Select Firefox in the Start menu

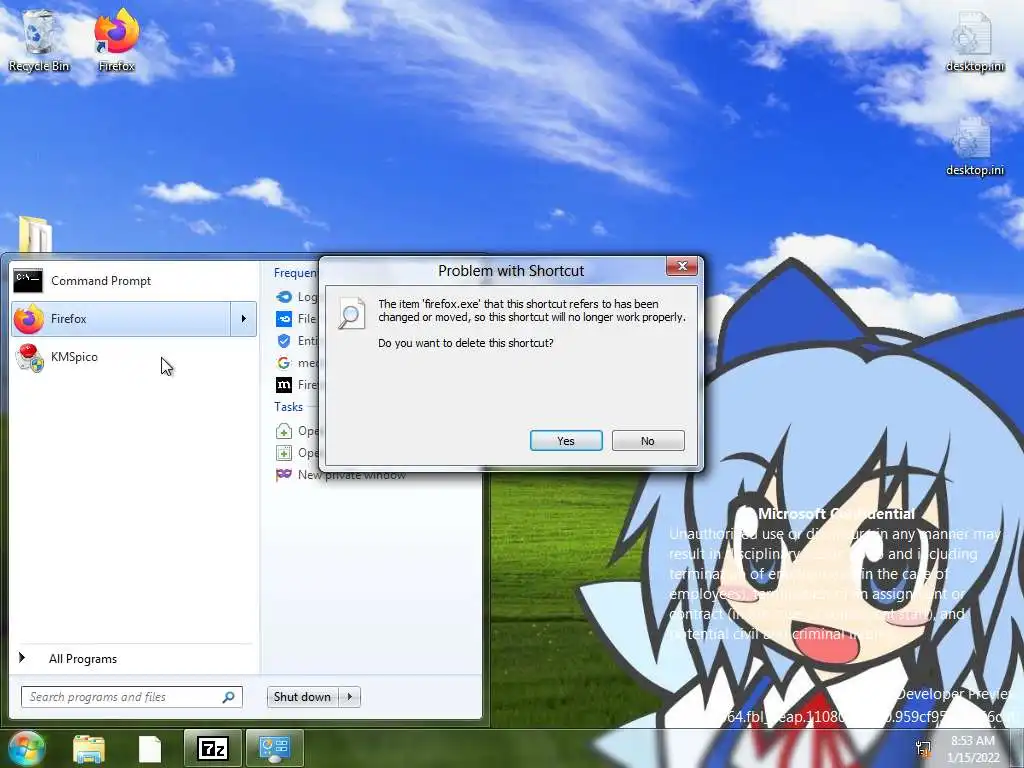click(121, 319)
